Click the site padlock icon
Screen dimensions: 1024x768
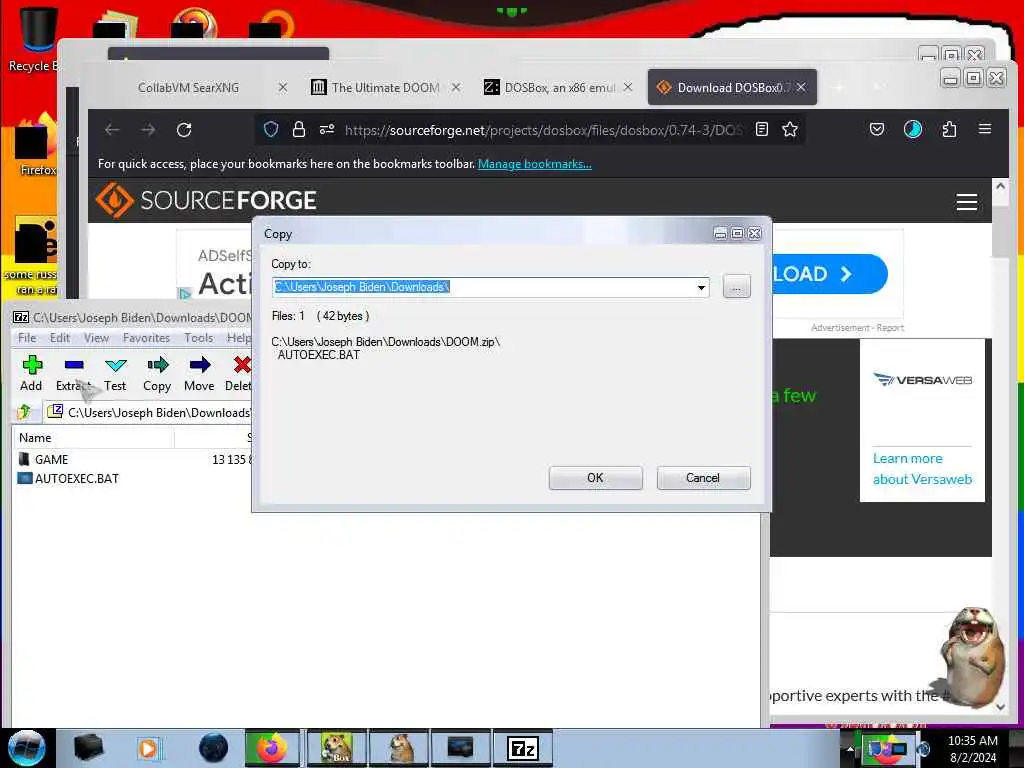[299, 129]
